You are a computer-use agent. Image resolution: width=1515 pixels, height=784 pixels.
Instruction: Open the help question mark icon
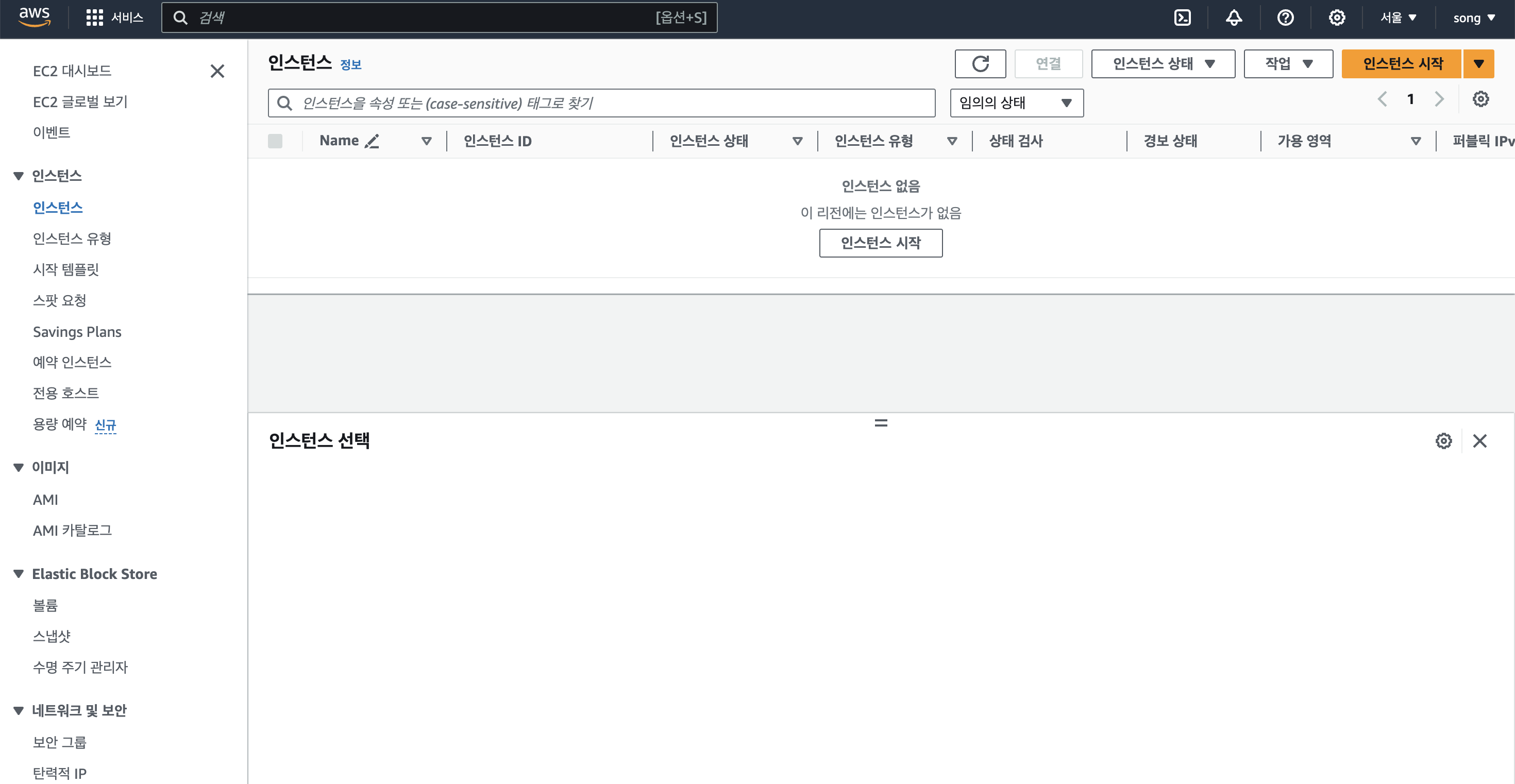(x=1285, y=18)
